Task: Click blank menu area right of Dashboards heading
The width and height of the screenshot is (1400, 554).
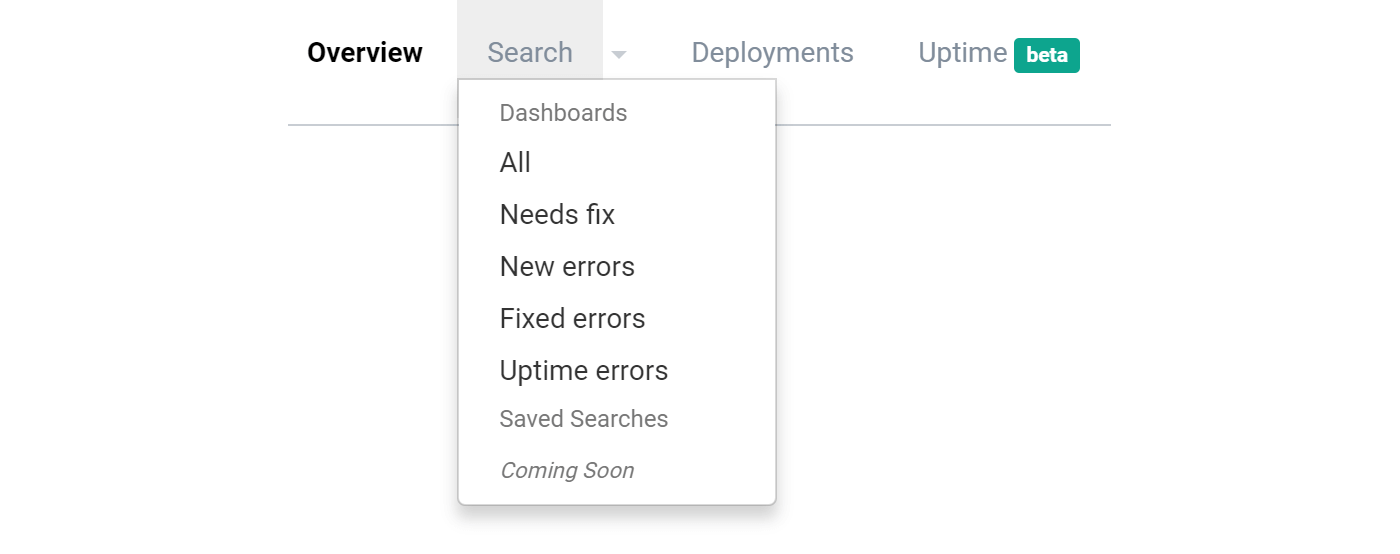Action: [700, 113]
